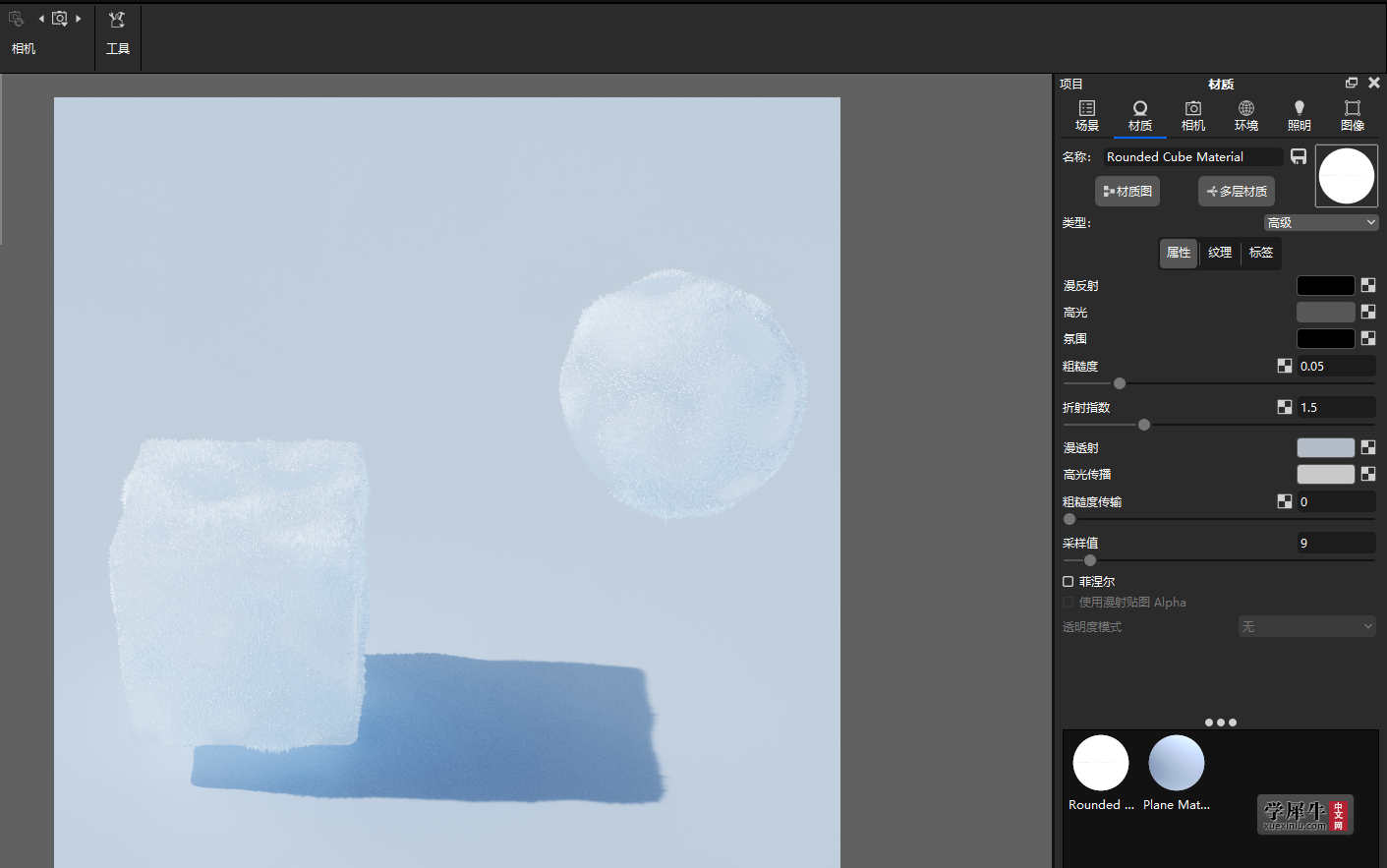Click the material name field
This screenshot has height=868, width=1387.
(1192, 156)
